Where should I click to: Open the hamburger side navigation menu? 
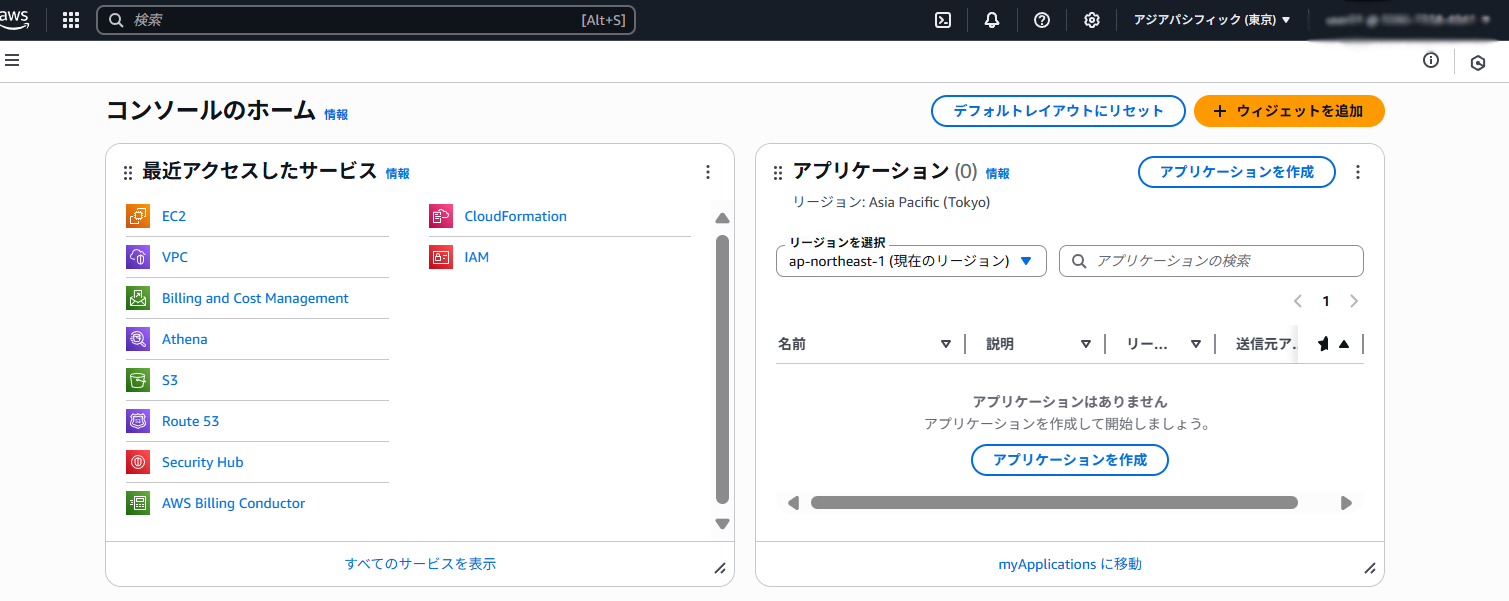coord(12,60)
